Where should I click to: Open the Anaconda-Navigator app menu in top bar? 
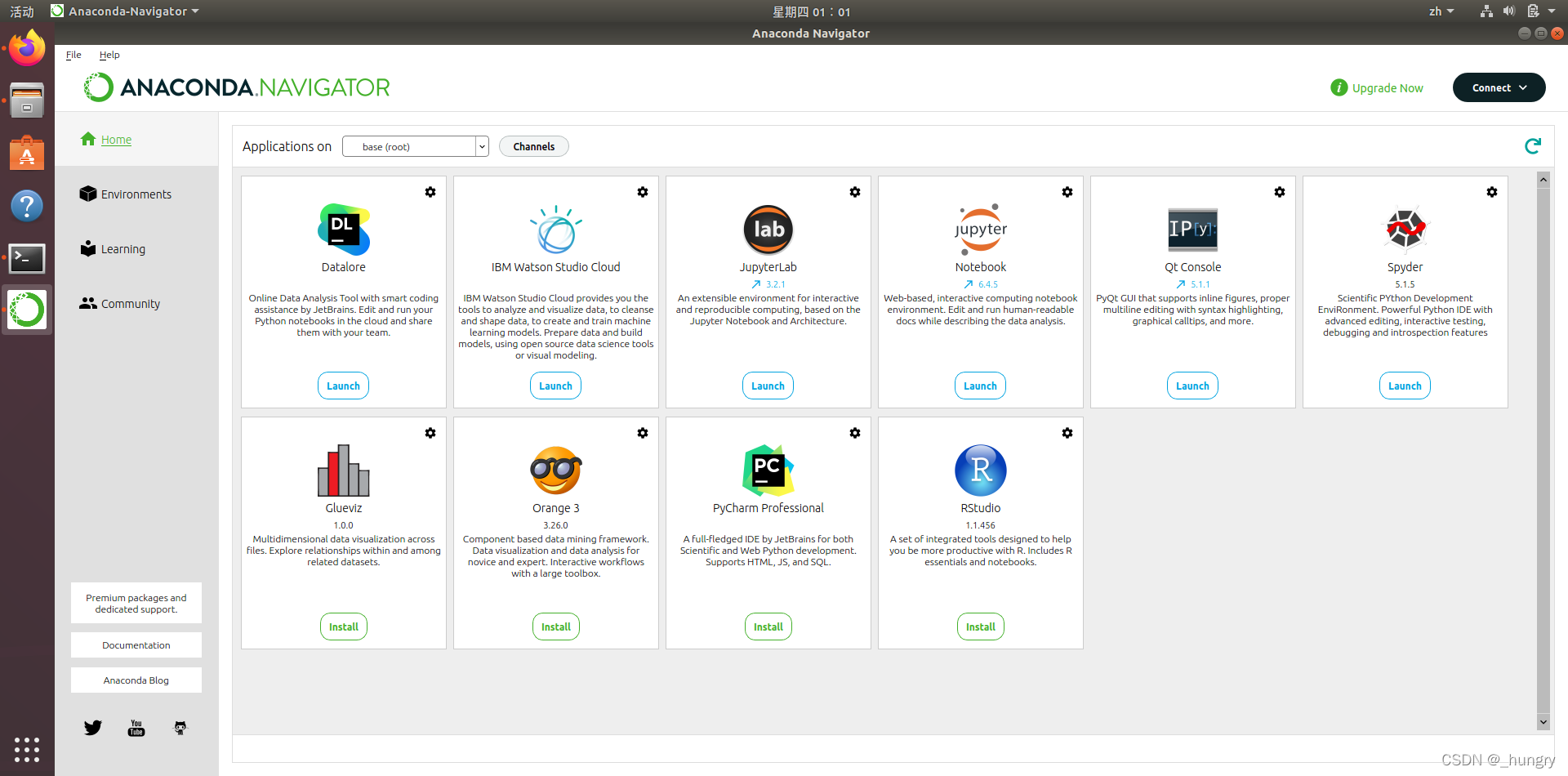(x=125, y=11)
